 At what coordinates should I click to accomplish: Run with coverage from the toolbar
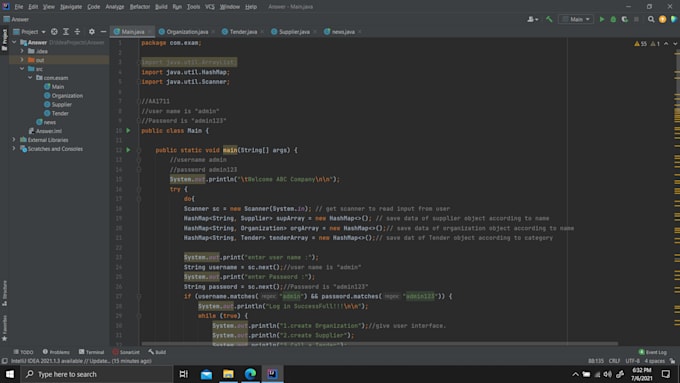tap(624, 19)
